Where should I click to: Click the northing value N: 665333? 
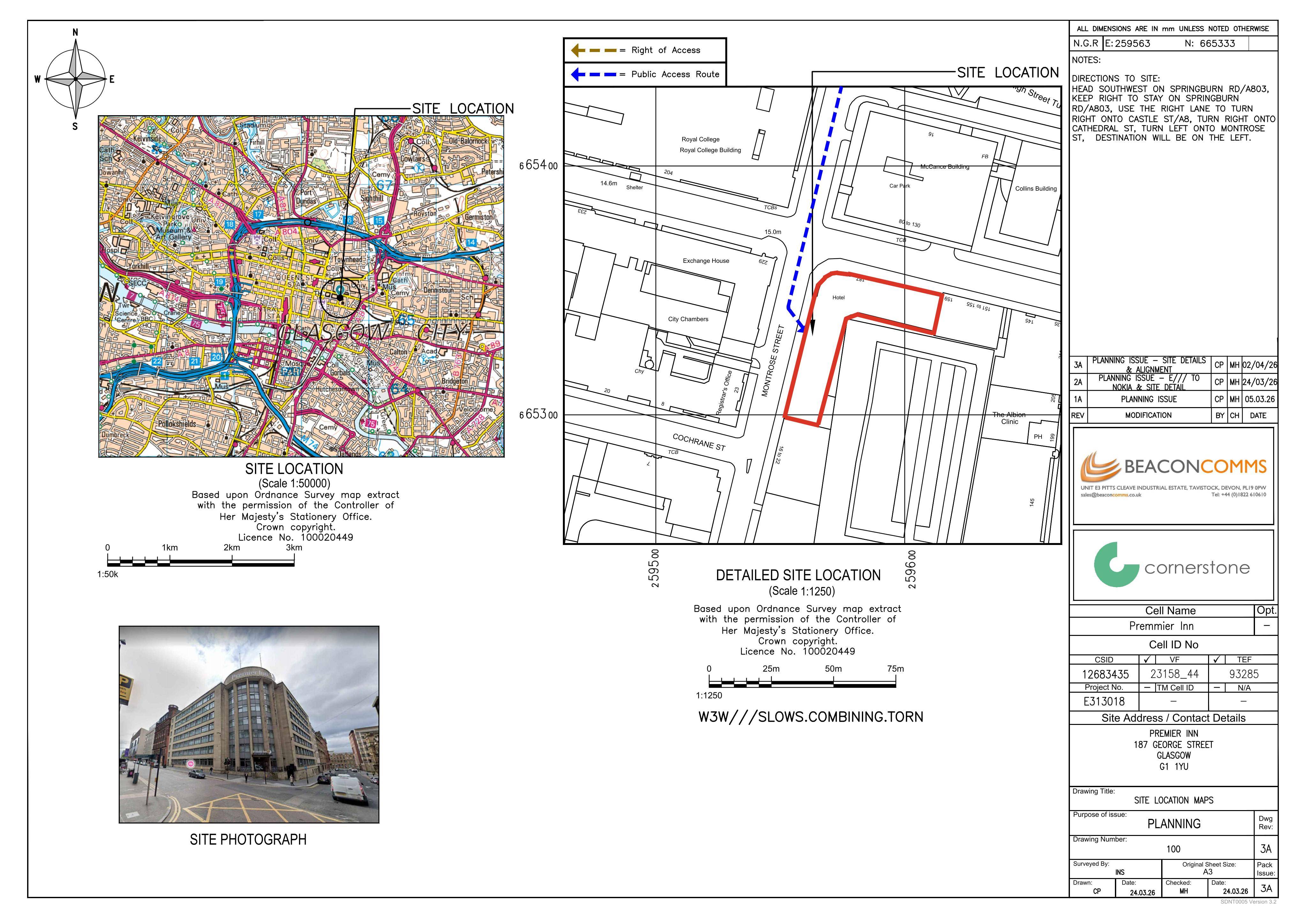pyautogui.click(x=1210, y=43)
